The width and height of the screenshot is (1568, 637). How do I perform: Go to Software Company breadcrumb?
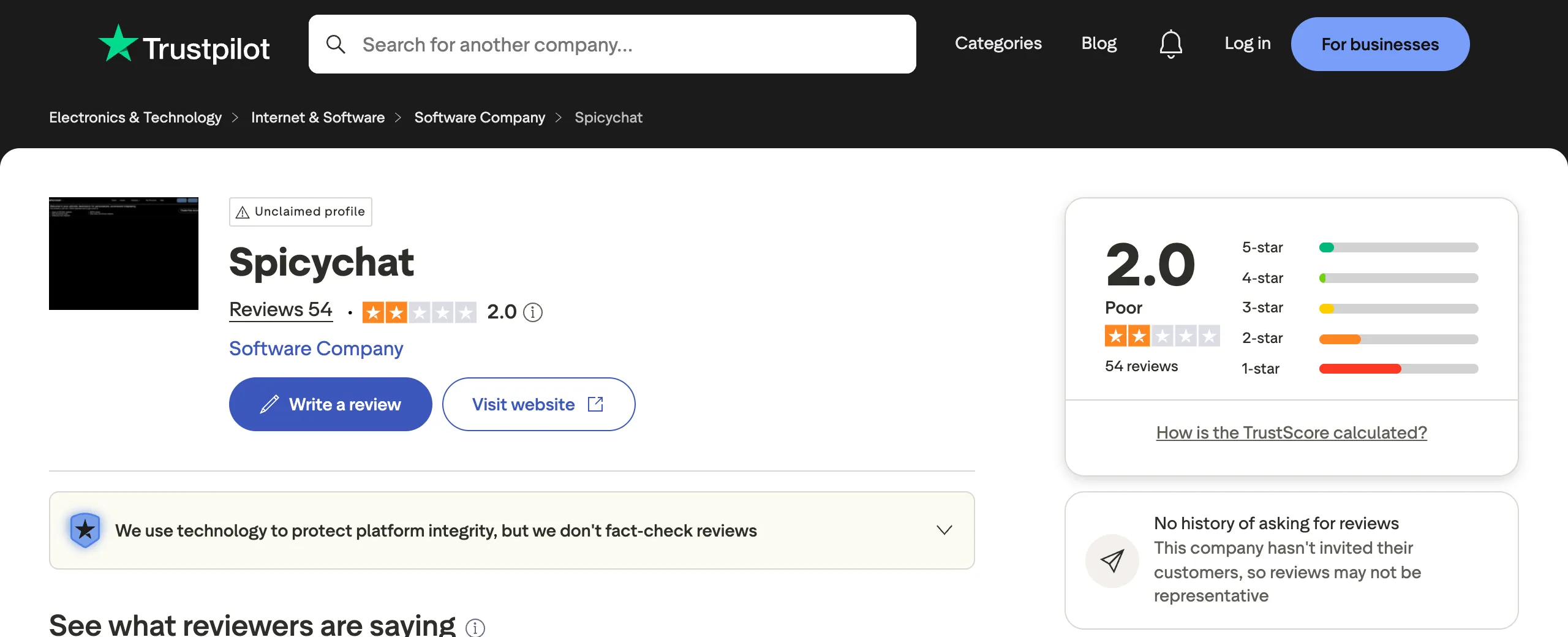480,118
